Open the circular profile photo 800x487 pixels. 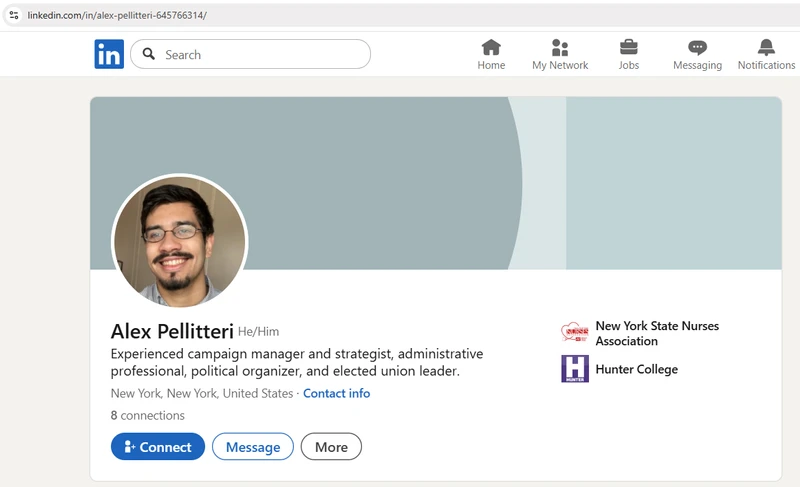179,241
